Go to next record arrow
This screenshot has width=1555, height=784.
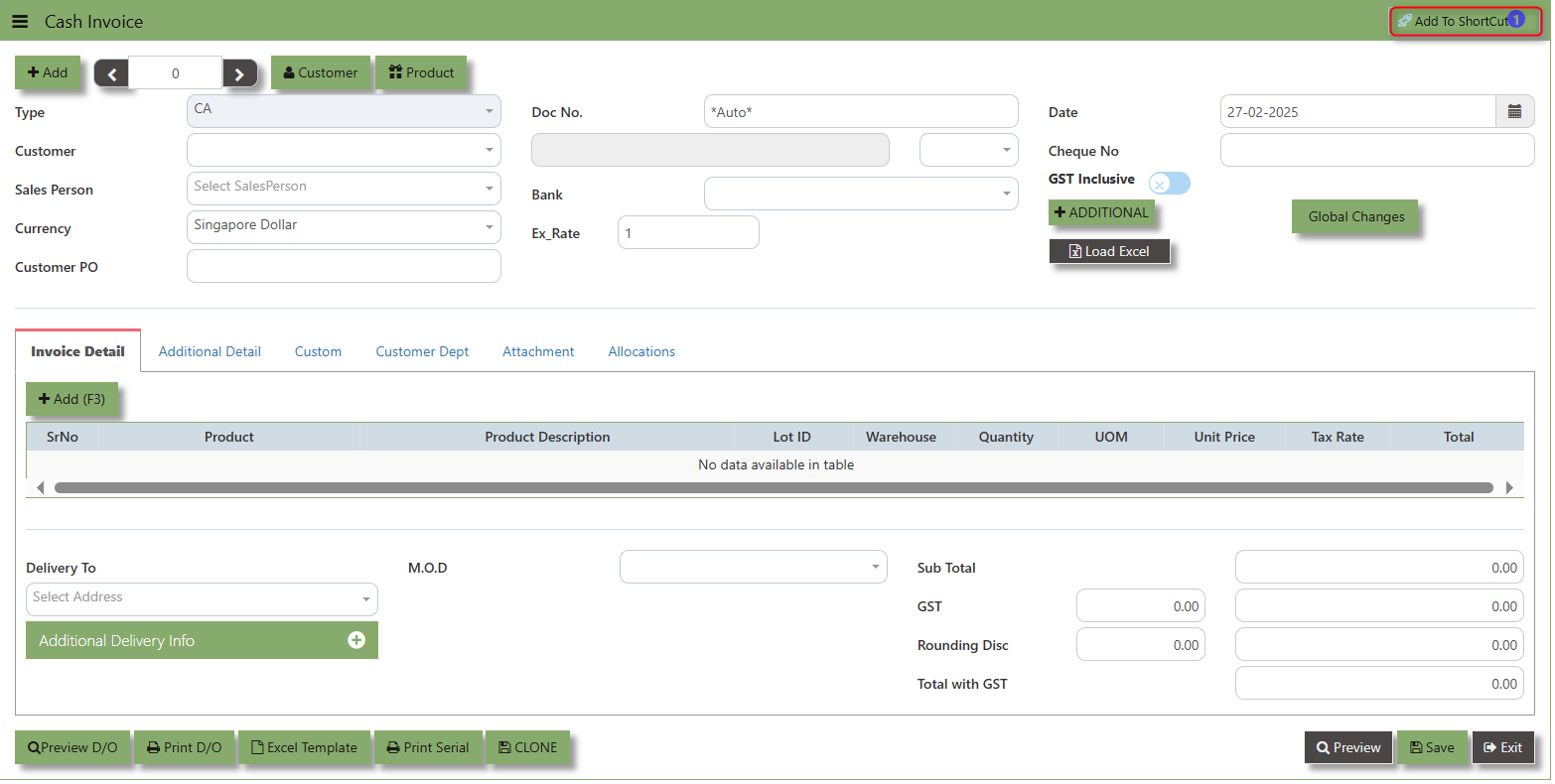pyautogui.click(x=239, y=74)
